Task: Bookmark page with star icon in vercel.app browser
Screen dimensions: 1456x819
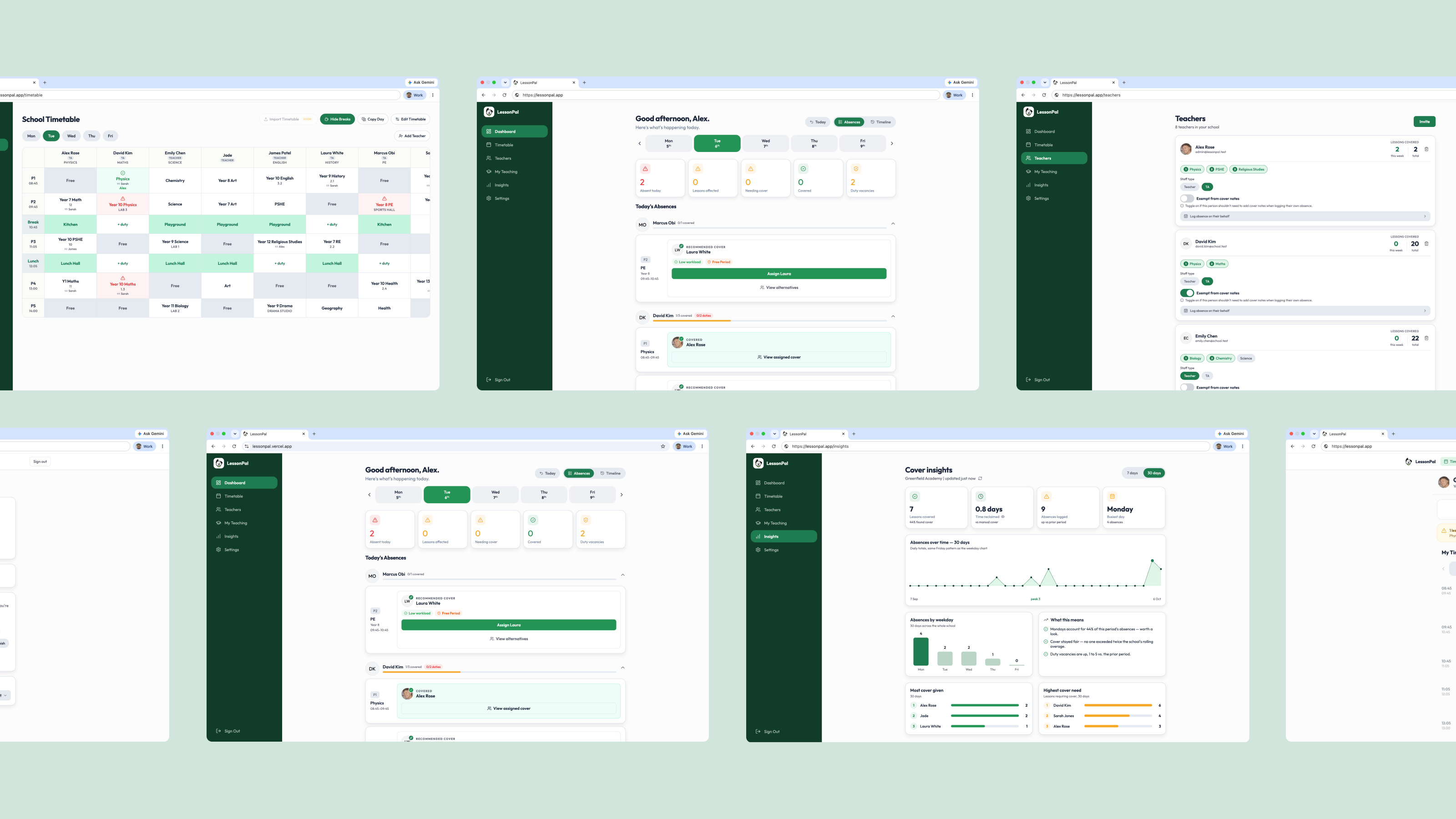Action: (663, 446)
